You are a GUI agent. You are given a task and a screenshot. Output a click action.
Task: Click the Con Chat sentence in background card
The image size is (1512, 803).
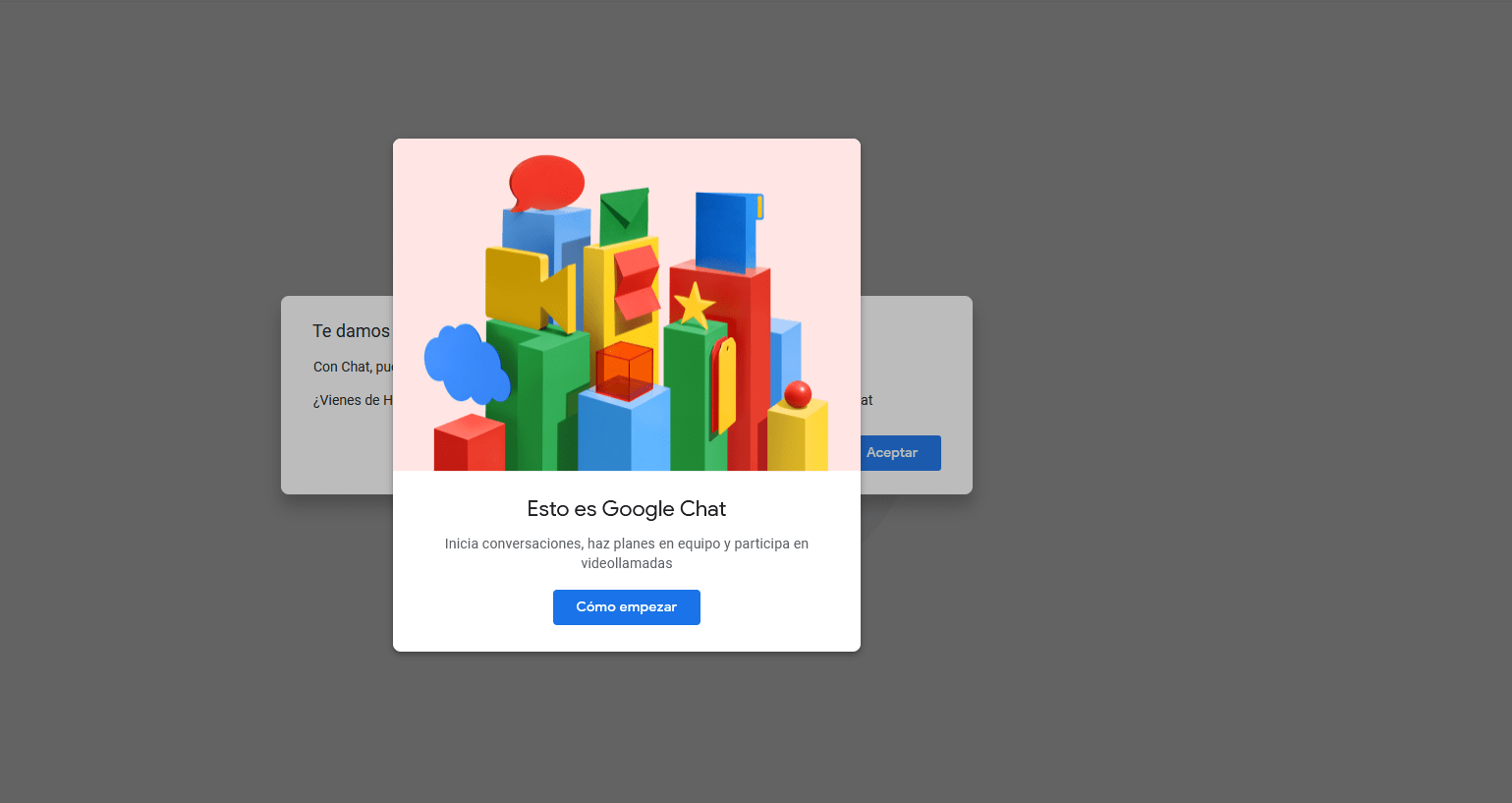click(x=354, y=366)
